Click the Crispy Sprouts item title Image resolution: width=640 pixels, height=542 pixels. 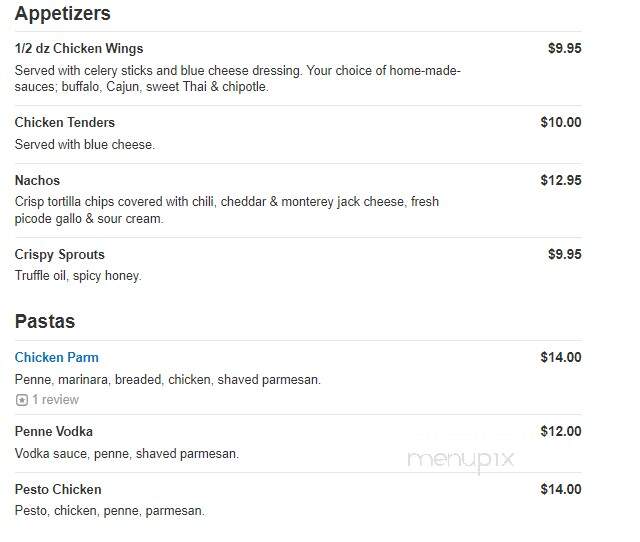(60, 255)
